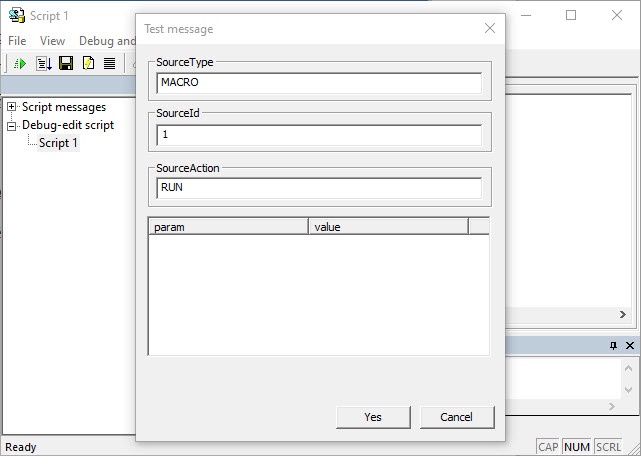Click the SCRL status bar indicator
The height and width of the screenshot is (456, 641).
[x=608, y=447]
